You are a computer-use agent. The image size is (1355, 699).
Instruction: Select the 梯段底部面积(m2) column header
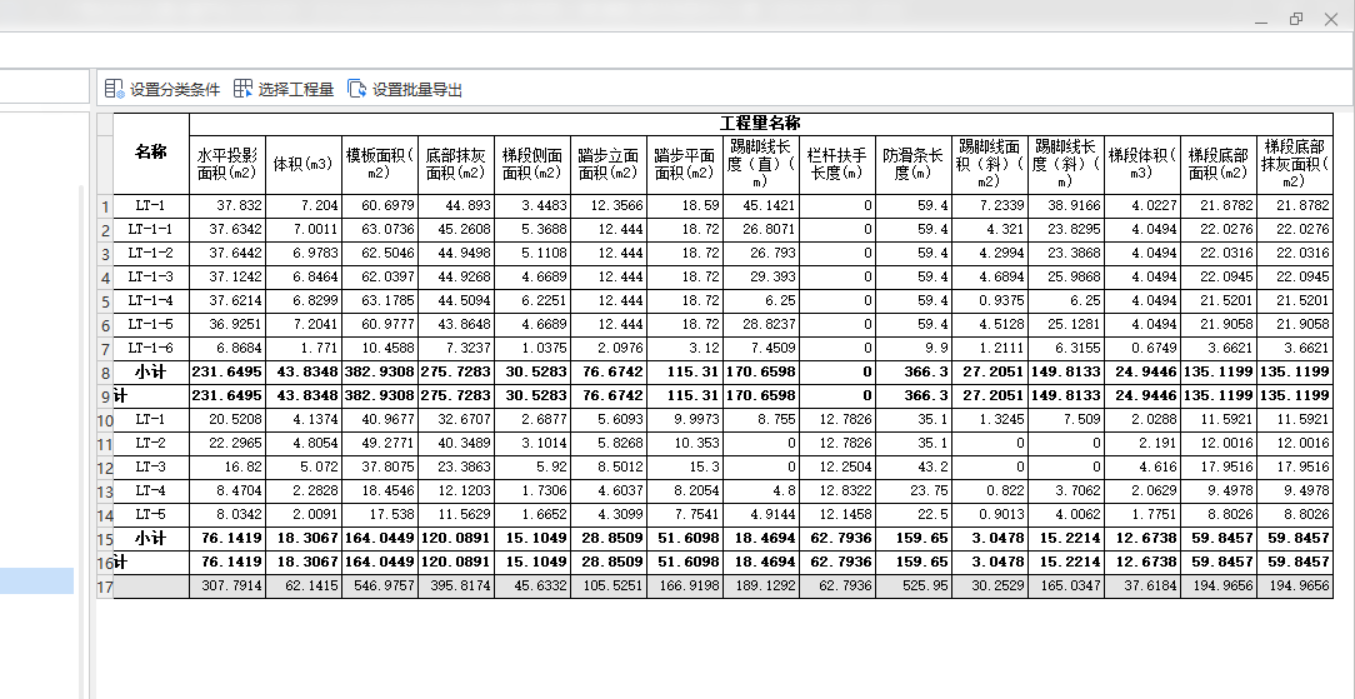click(x=1218, y=165)
